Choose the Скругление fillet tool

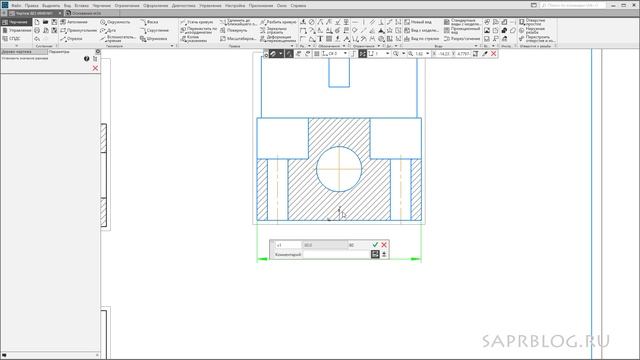(154, 30)
